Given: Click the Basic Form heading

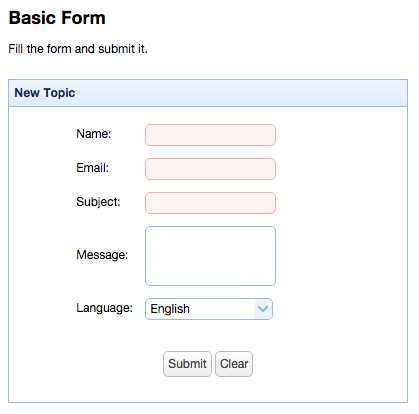Looking at the screenshot, I should (x=57, y=18).
